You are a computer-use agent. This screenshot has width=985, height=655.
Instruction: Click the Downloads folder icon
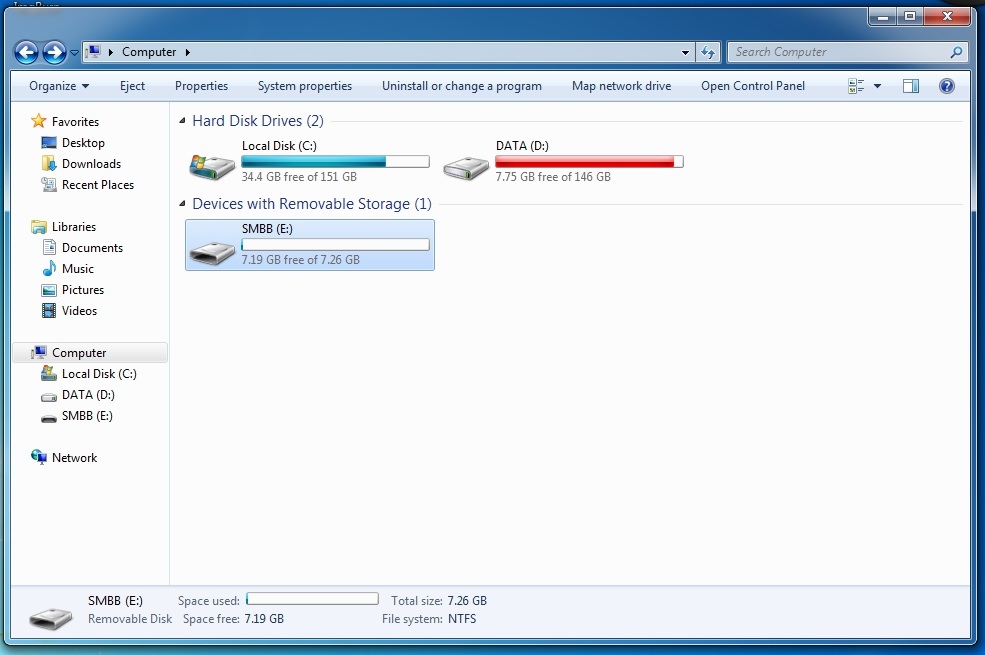(x=49, y=163)
